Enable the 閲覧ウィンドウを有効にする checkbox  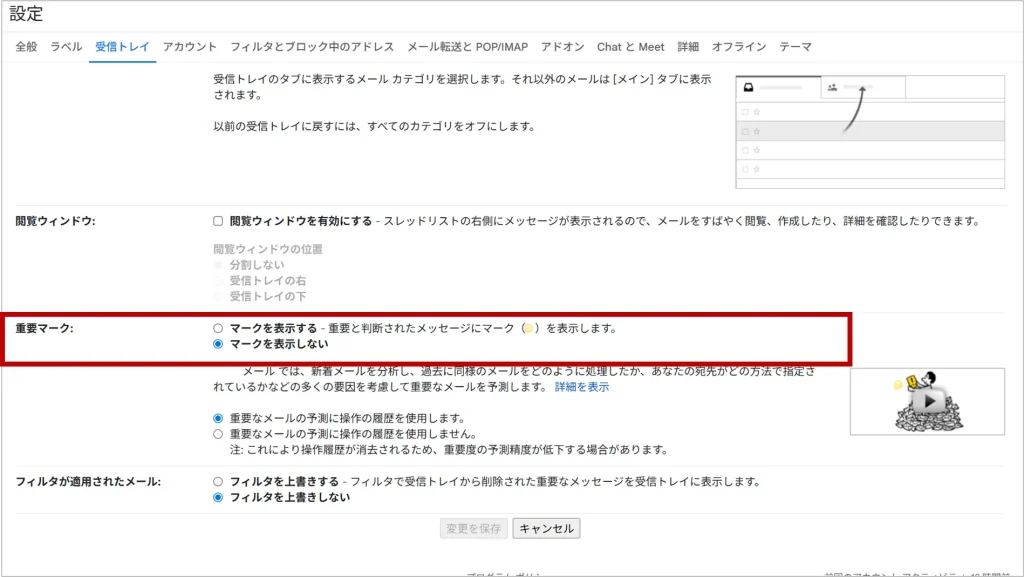pos(218,221)
